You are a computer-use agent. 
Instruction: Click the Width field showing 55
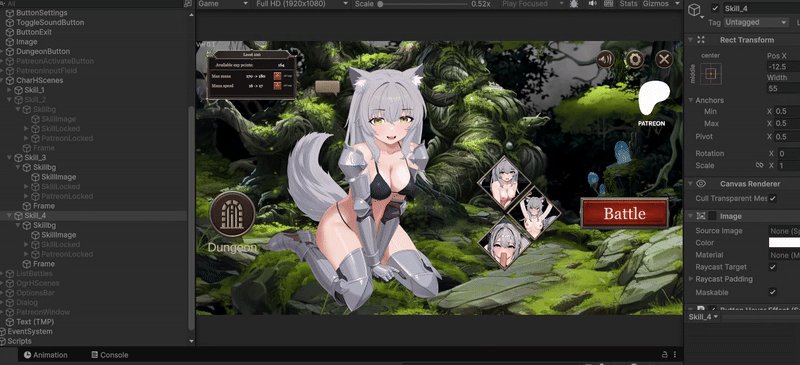coord(783,89)
